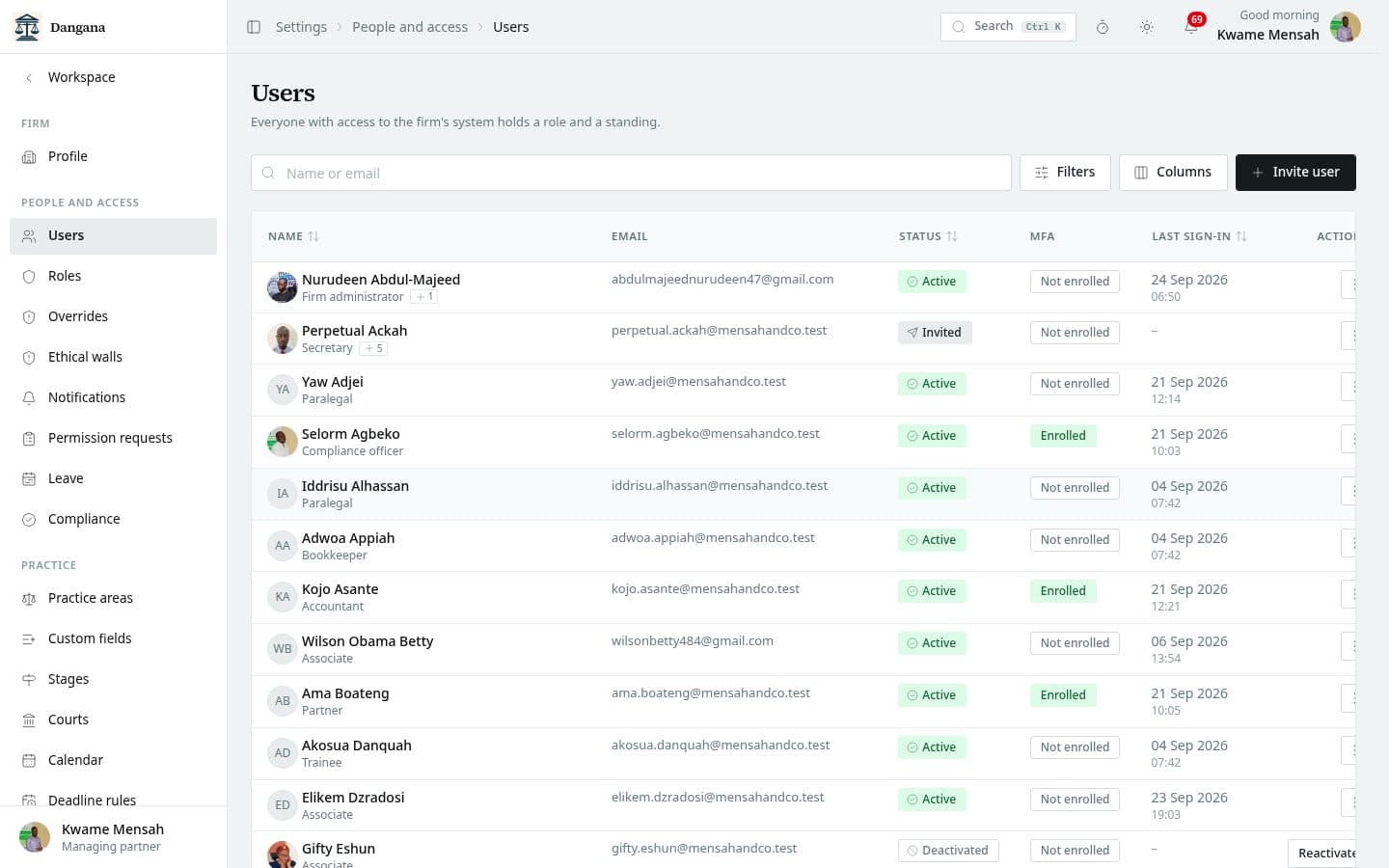Screen dimensions: 1389x868
Task: Click Invited status badge for Perpetual Ackah
Action: tap(935, 333)
